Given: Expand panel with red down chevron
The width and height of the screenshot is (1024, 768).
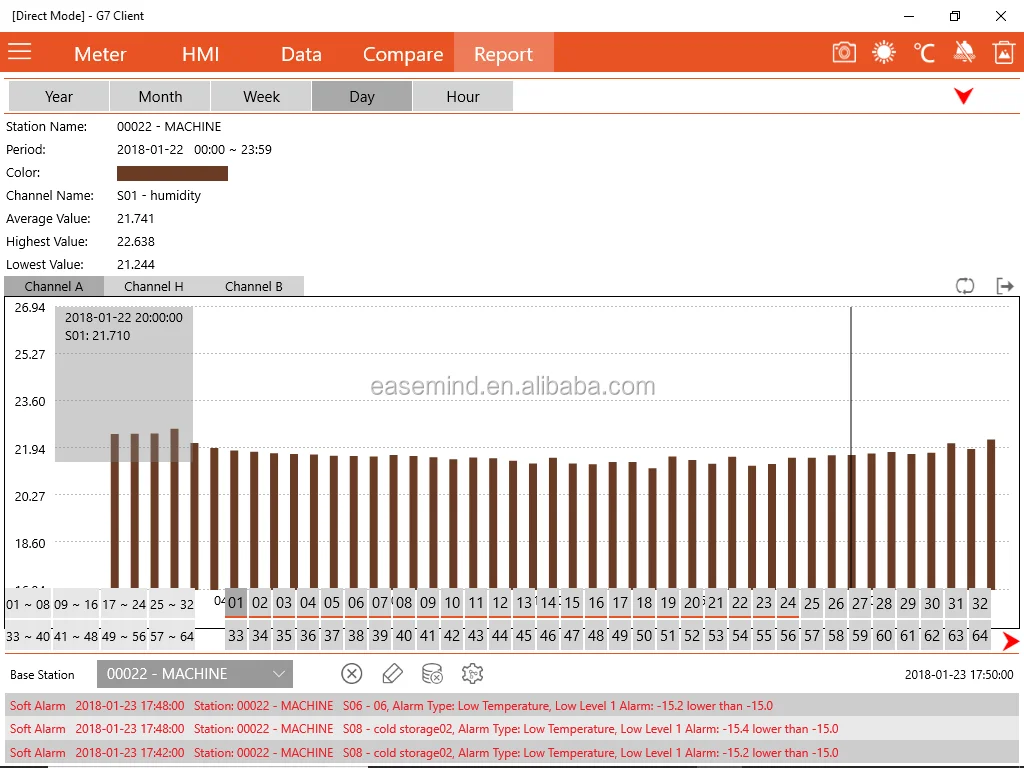Looking at the screenshot, I should click(963, 97).
